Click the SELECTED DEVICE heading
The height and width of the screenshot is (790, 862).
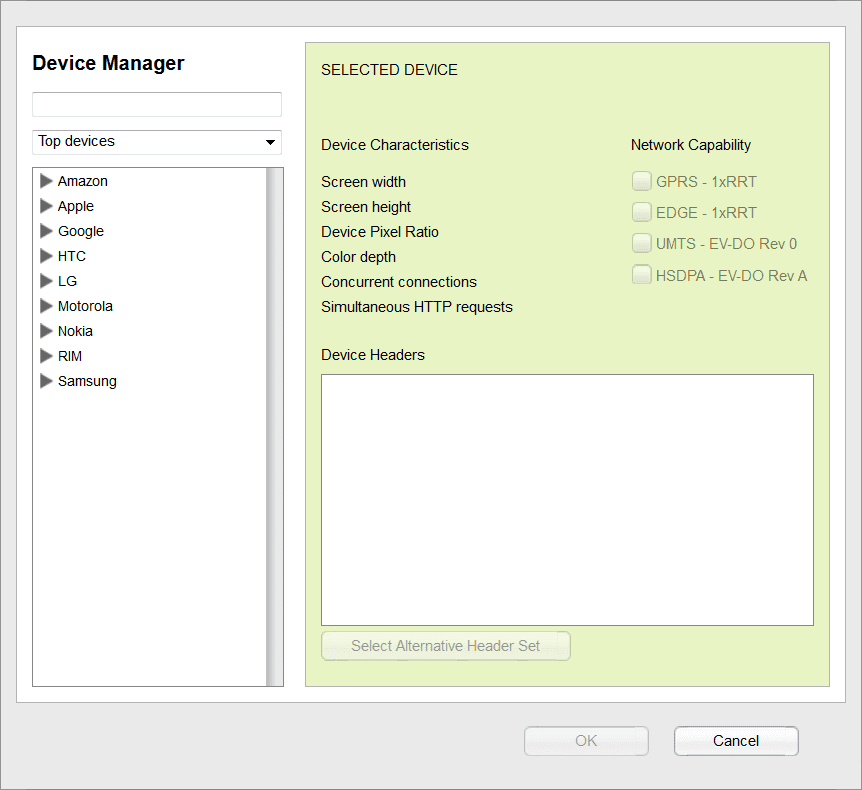pos(389,70)
